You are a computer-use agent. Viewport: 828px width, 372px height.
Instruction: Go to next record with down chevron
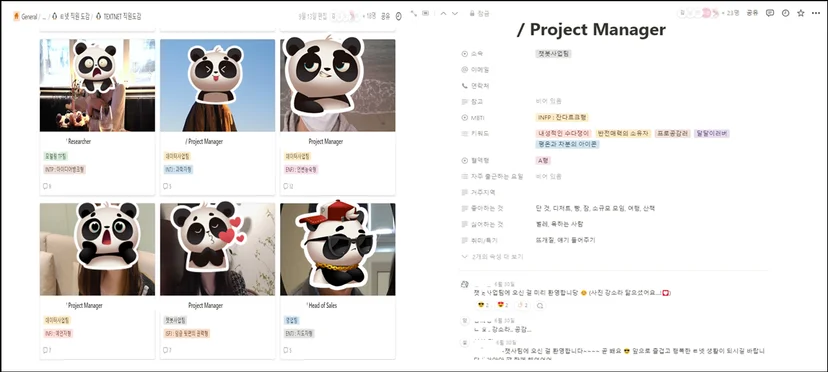click(x=455, y=14)
